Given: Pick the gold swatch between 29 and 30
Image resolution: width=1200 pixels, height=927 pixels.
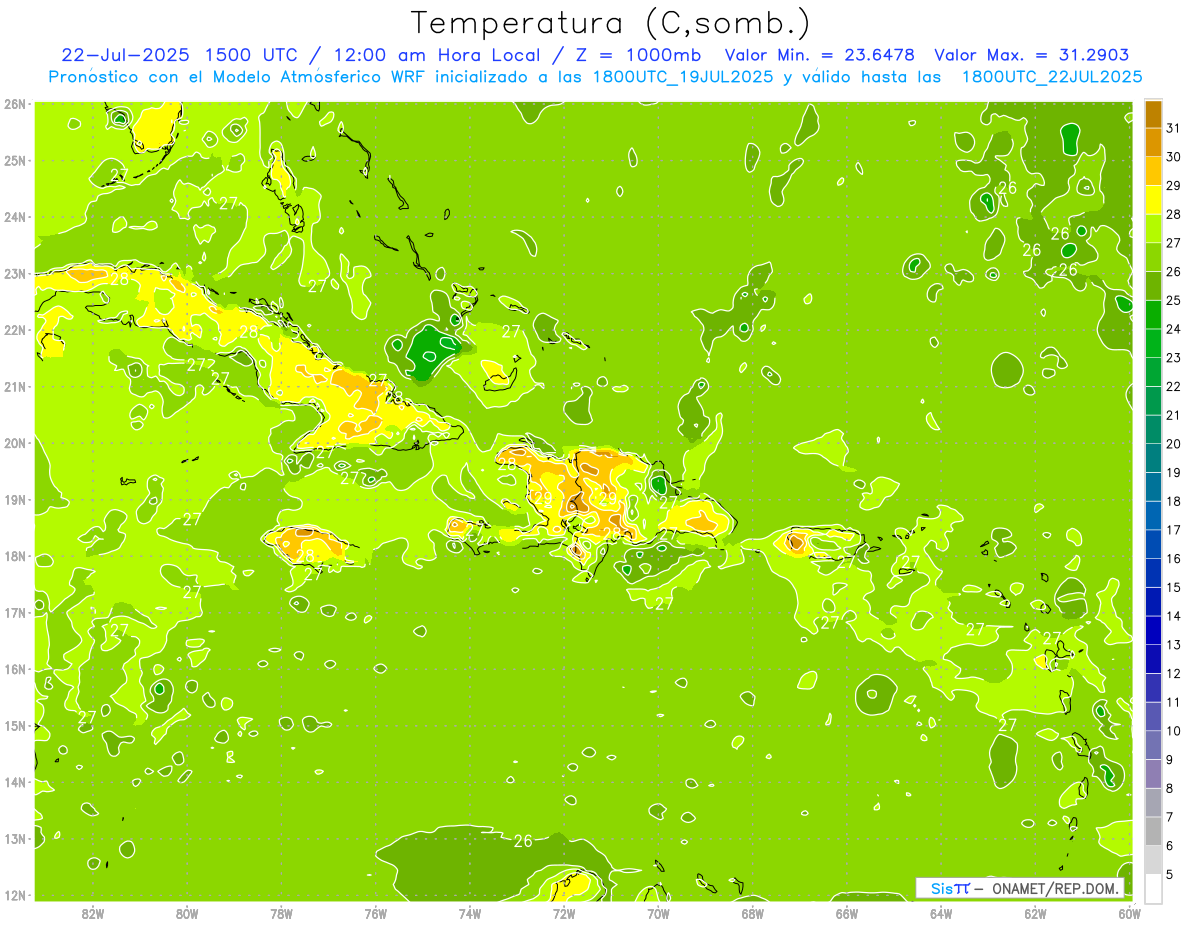Looking at the screenshot, I should (x=1153, y=171).
